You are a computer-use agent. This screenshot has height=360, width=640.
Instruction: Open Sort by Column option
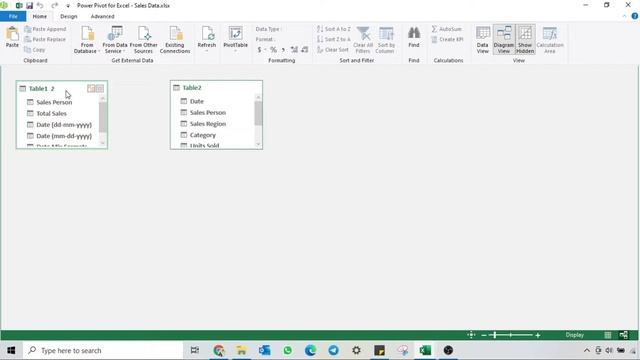[386, 39]
